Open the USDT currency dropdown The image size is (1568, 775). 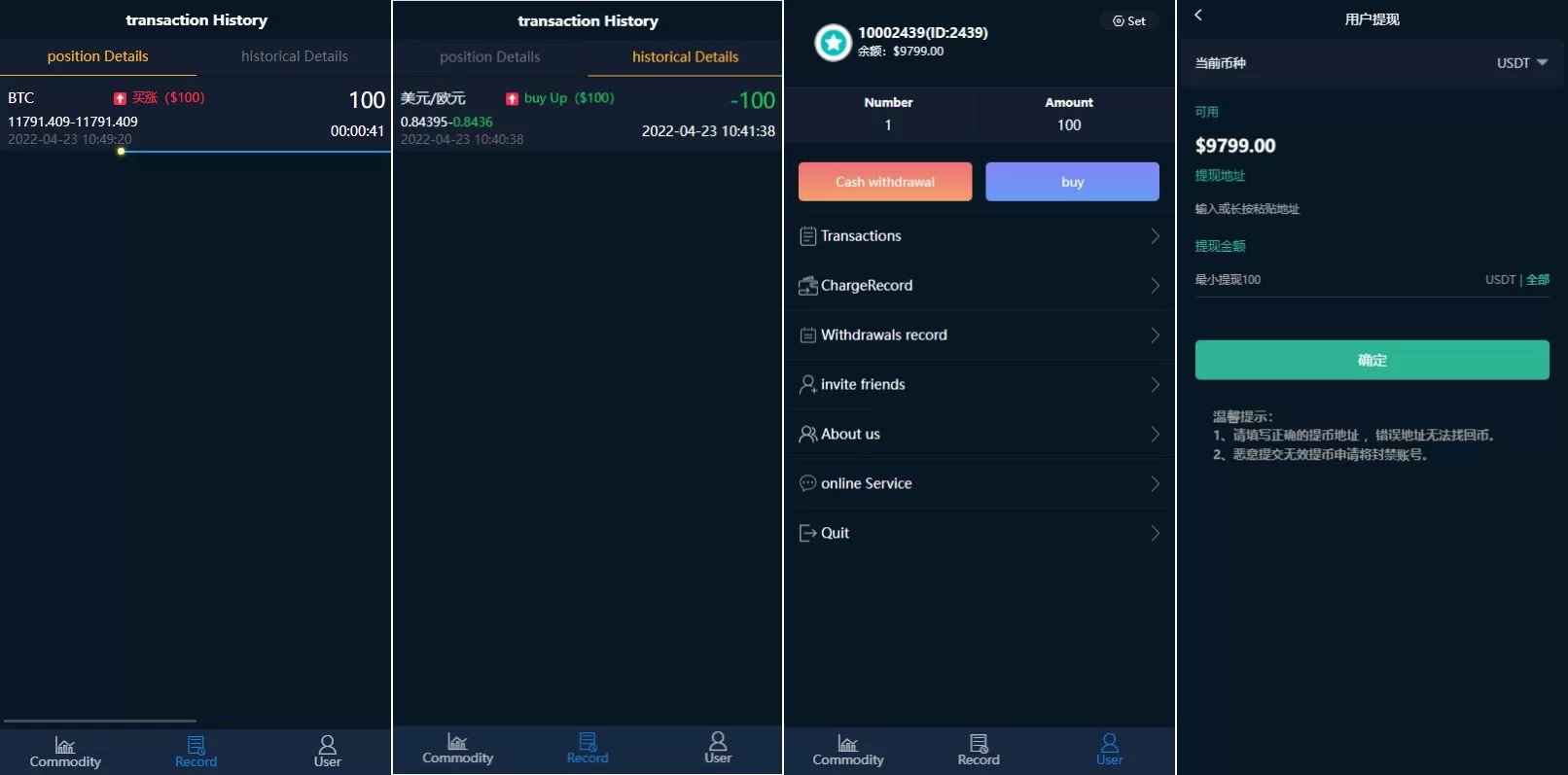pos(1521,63)
